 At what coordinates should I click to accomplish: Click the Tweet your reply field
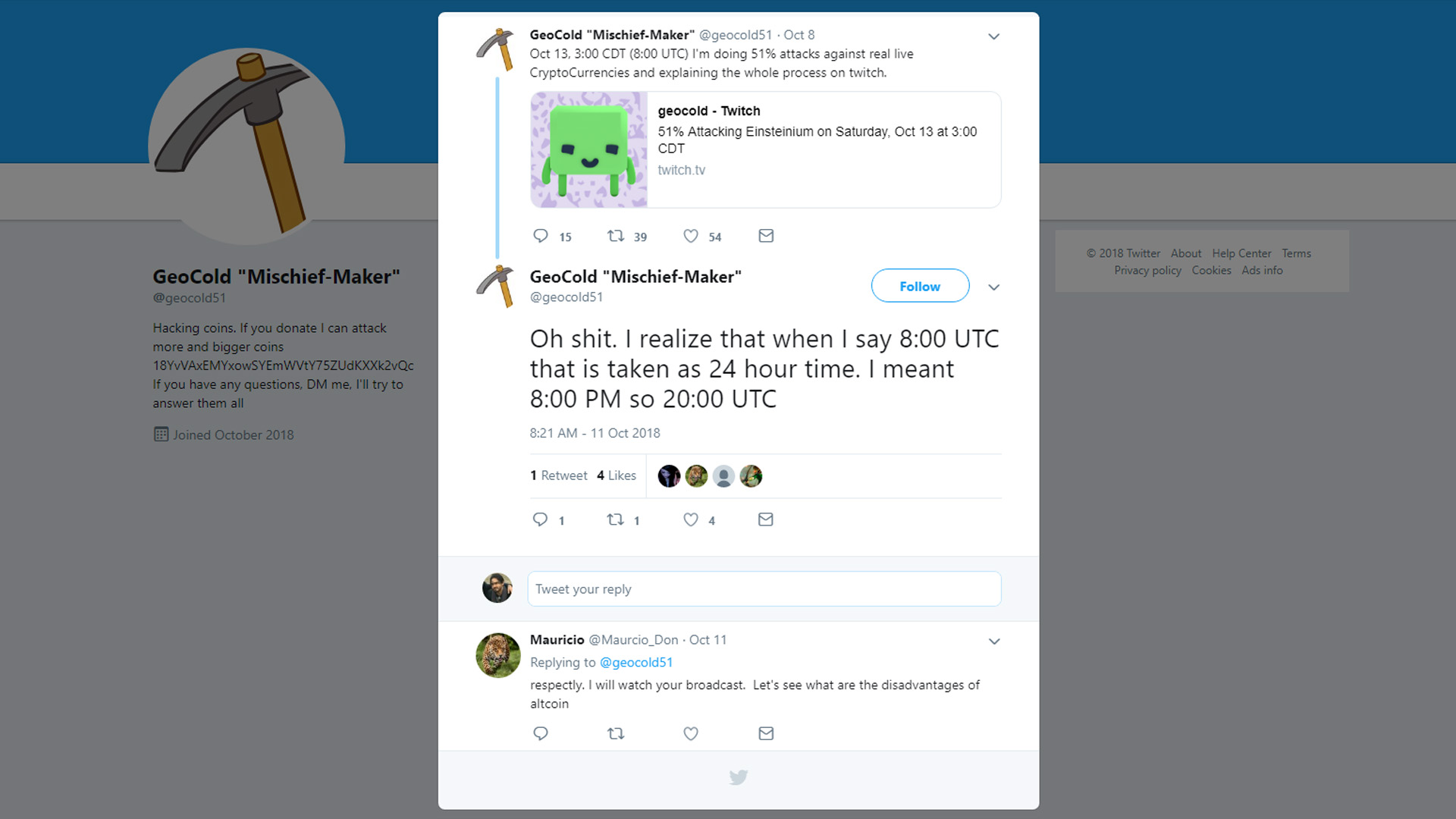(764, 589)
